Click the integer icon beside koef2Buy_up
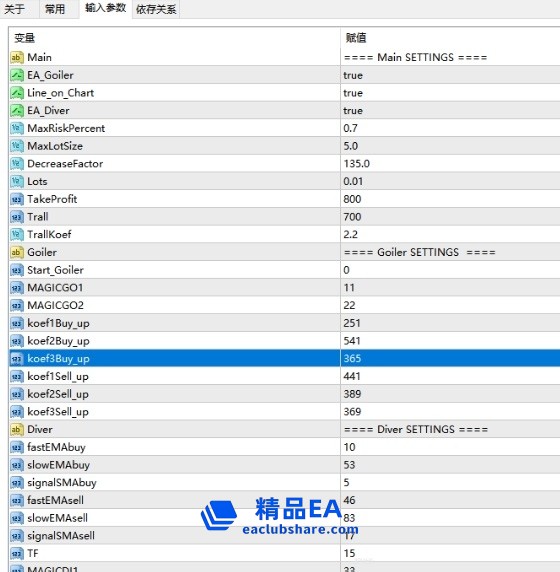Screen dimensions: 560x572 point(16,341)
